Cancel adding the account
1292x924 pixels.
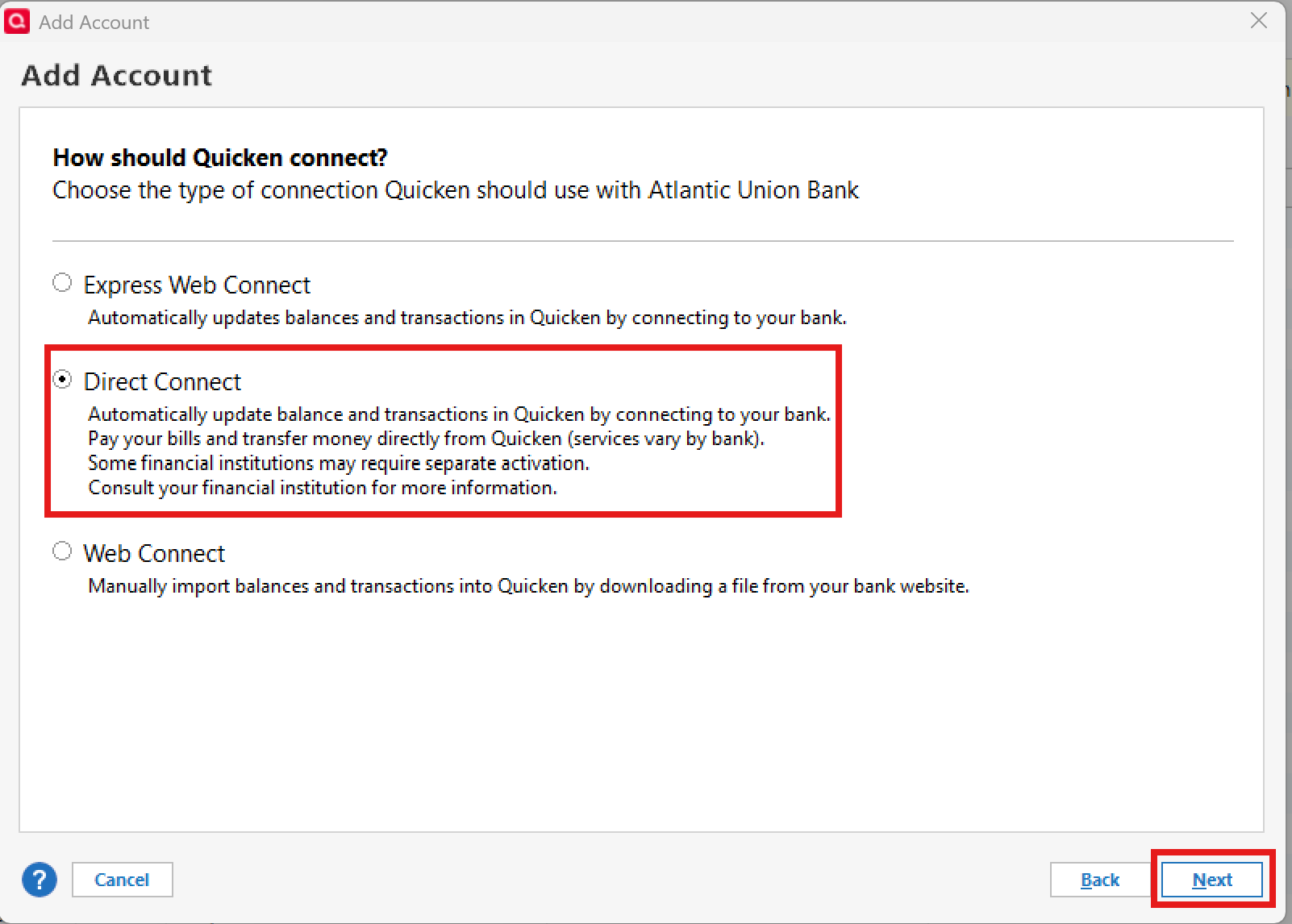click(122, 880)
